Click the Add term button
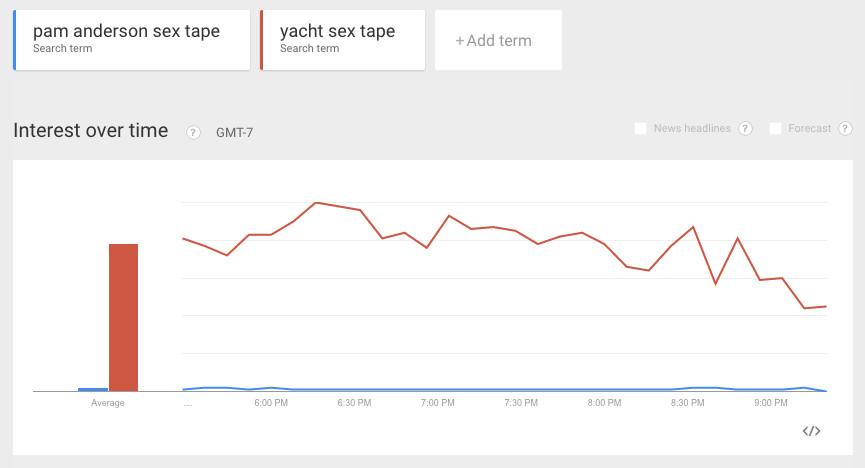This screenshot has height=468, width=865. coord(497,41)
